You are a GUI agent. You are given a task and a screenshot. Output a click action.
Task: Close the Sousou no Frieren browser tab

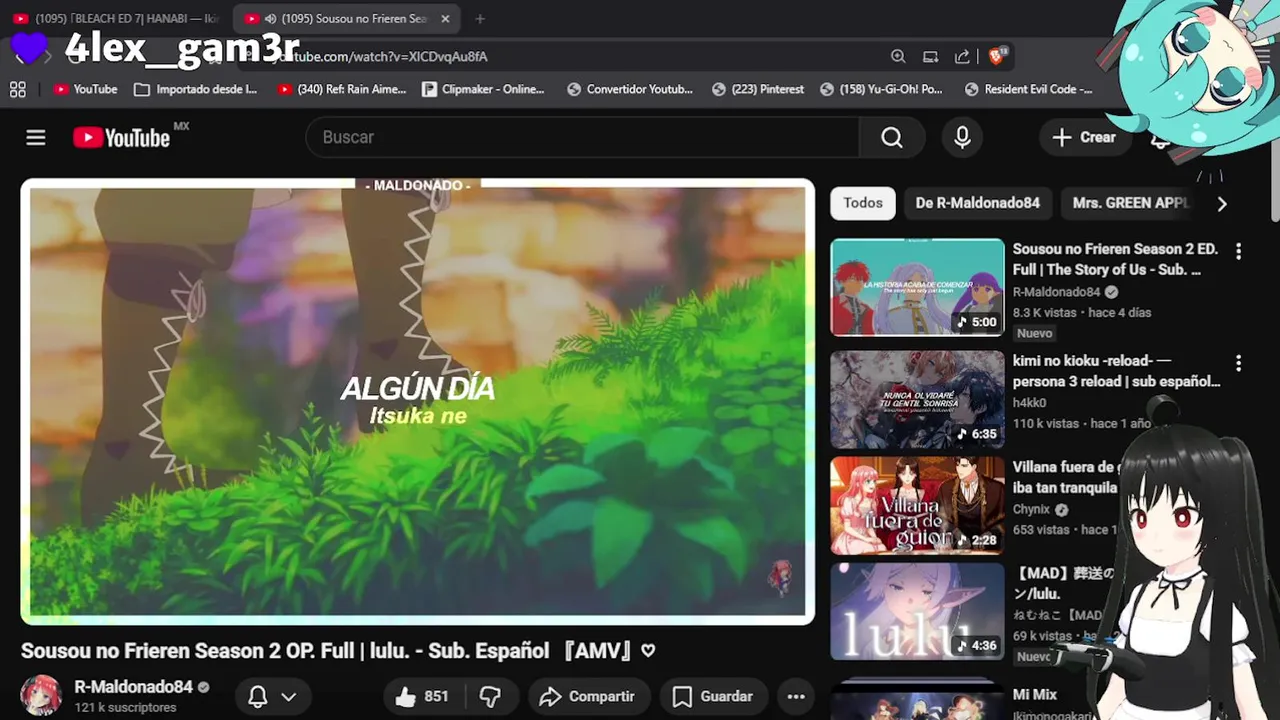(445, 18)
